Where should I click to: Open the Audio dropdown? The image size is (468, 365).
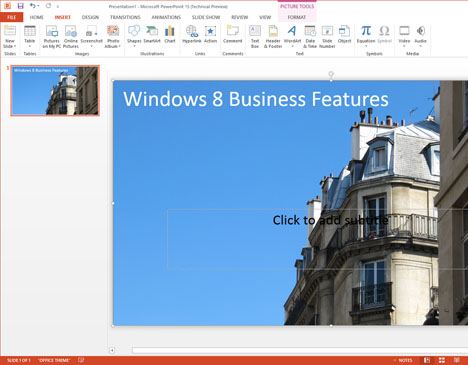[x=420, y=47]
